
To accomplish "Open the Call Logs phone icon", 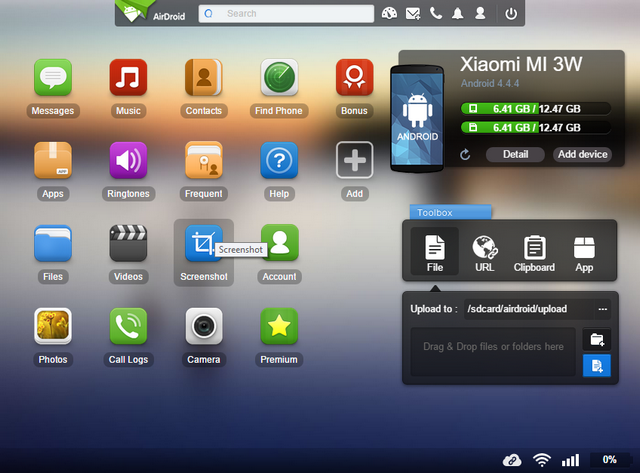I will [x=128, y=326].
